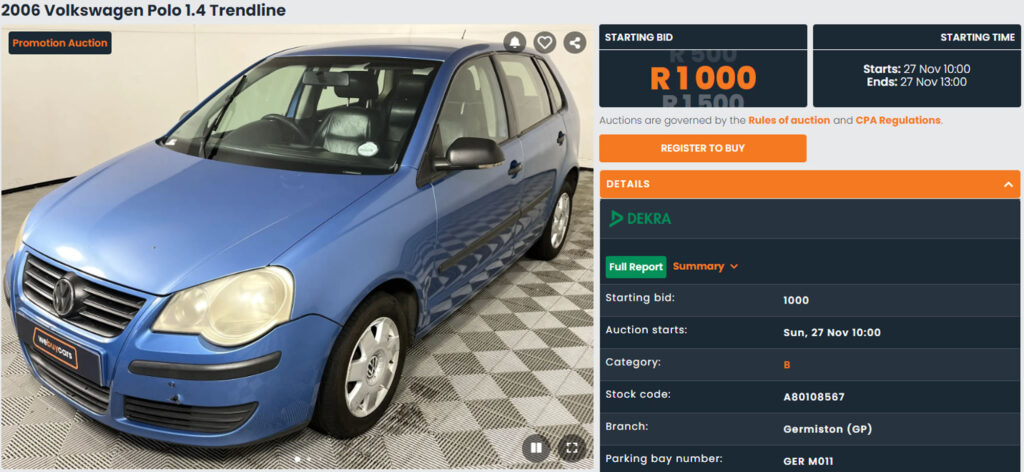The width and height of the screenshot is (1024, 472).
Task: Click the notification bell icon
Action: tap(515, 42)
